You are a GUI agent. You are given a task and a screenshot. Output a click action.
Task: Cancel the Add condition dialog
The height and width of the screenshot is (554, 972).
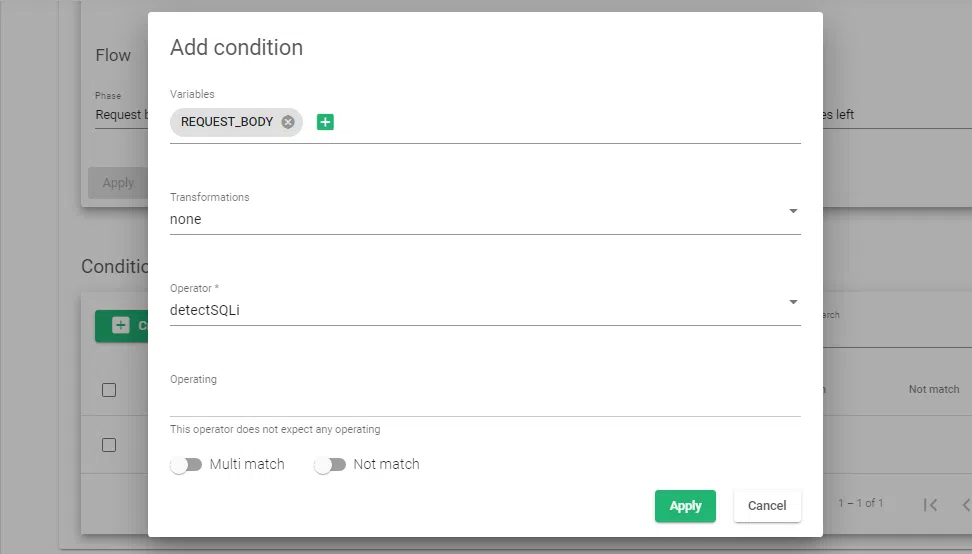pos(767,506)
